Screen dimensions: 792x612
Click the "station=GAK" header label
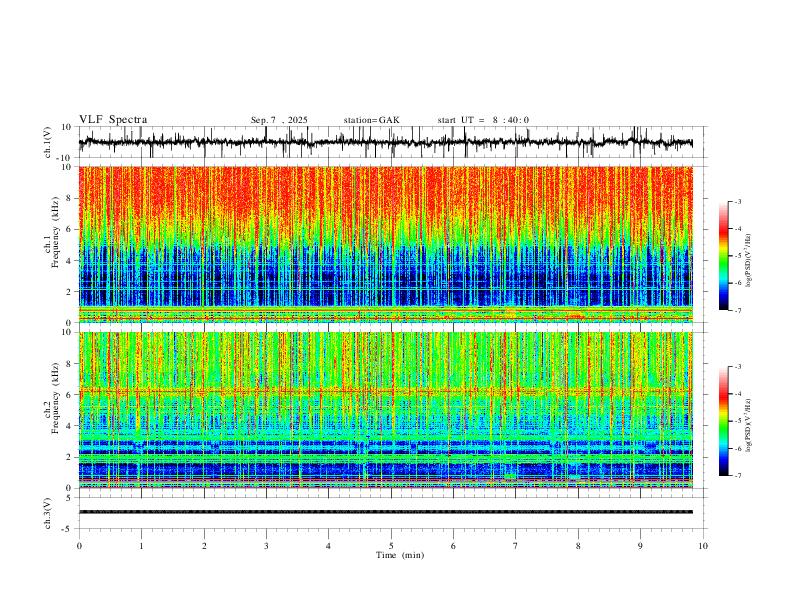(371, 120)
